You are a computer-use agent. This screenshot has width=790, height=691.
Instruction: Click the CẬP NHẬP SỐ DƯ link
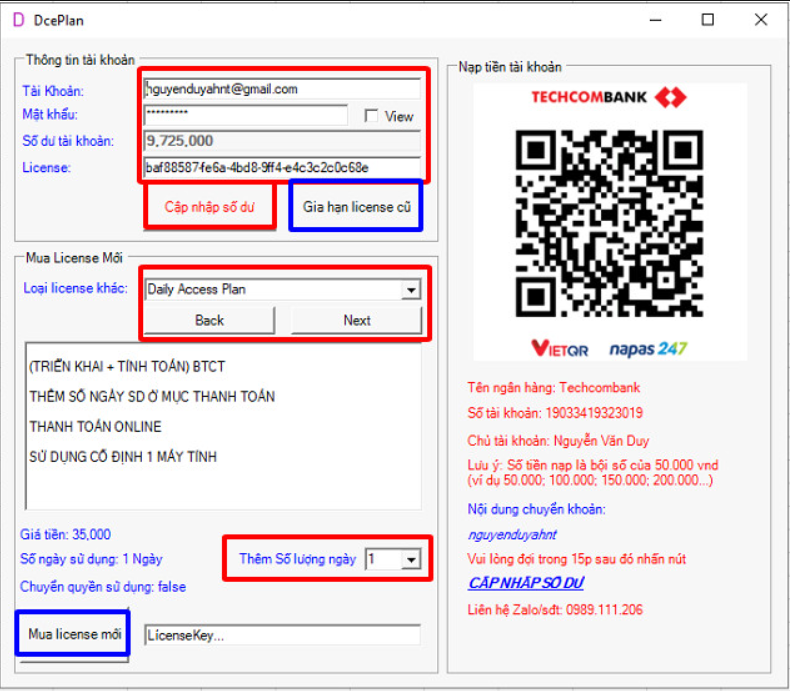pos(525,583)
